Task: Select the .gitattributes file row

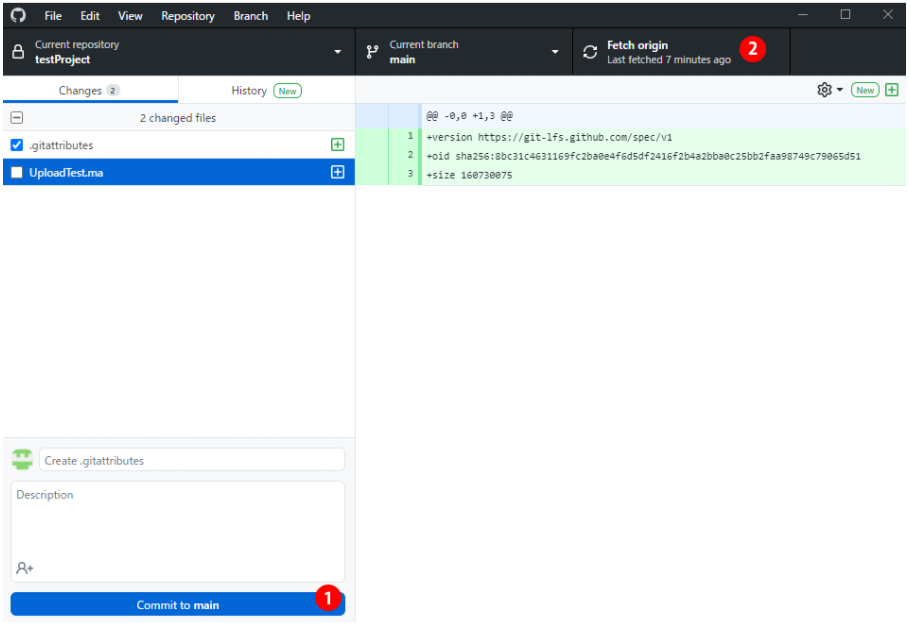Action: pyautogui.click(x=179, y=145)
